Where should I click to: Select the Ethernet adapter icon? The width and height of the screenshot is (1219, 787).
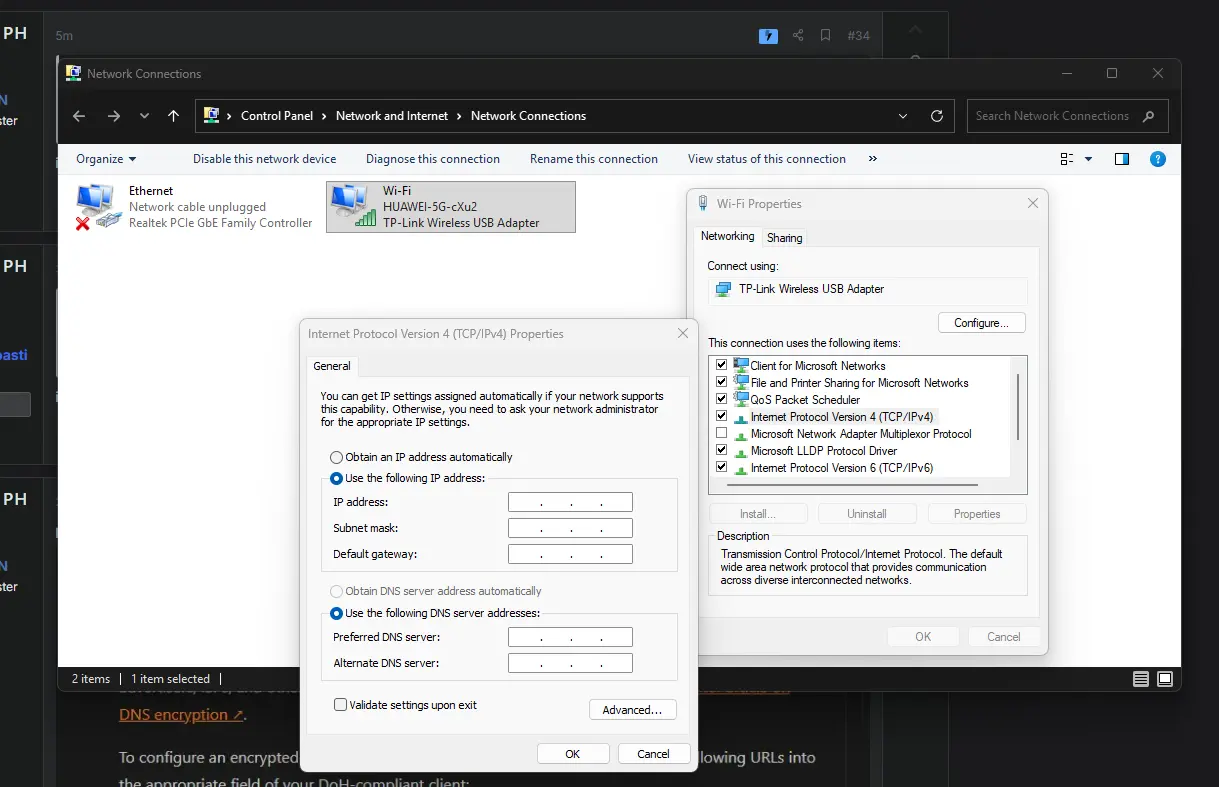pos(98,207)
